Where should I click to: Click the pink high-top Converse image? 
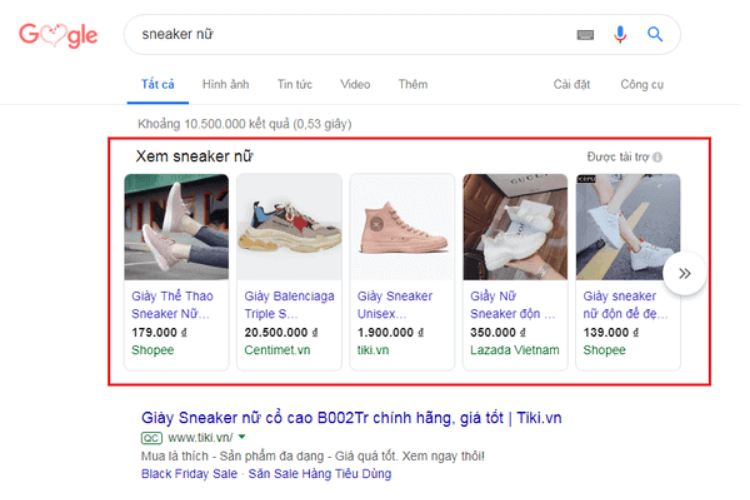tap(402, 227)
